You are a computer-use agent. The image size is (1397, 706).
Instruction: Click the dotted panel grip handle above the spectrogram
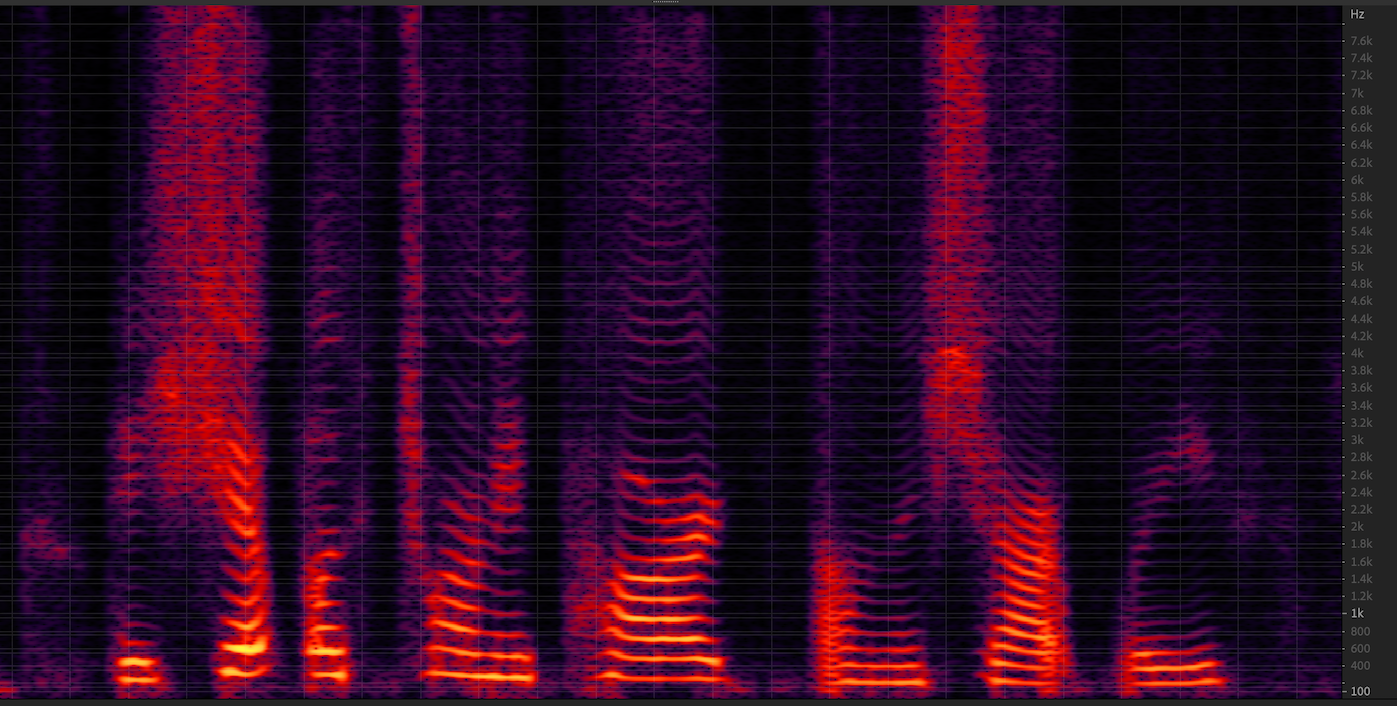coord(666,2)
